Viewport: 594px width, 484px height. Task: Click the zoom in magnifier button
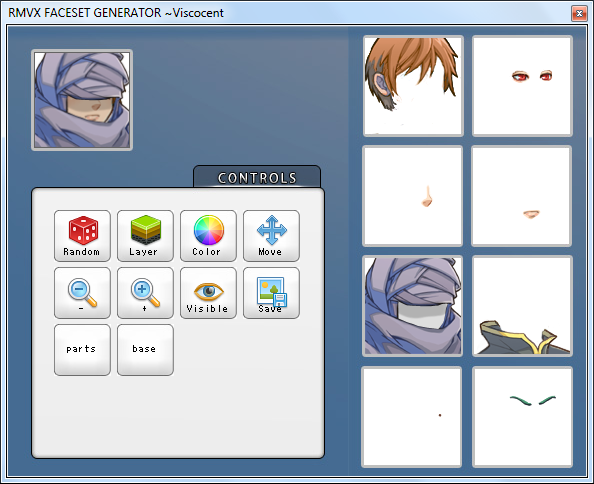[145, 293]
